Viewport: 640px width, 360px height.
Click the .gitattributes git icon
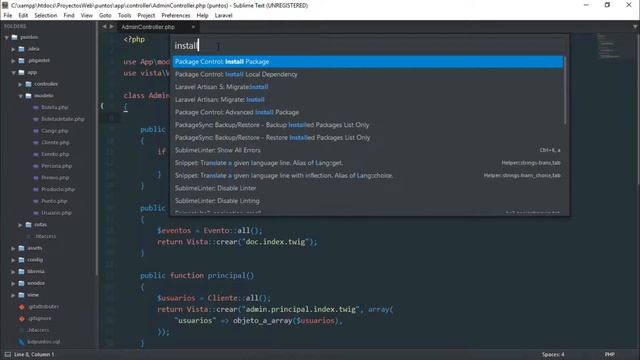(22, 307)
